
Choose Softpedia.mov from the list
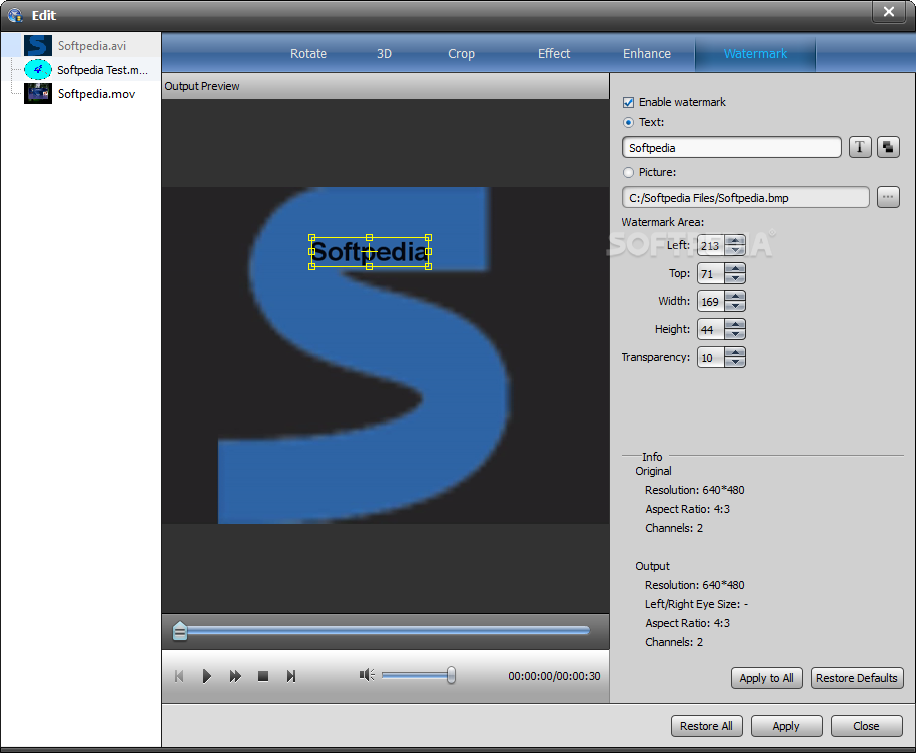point(96,93)
